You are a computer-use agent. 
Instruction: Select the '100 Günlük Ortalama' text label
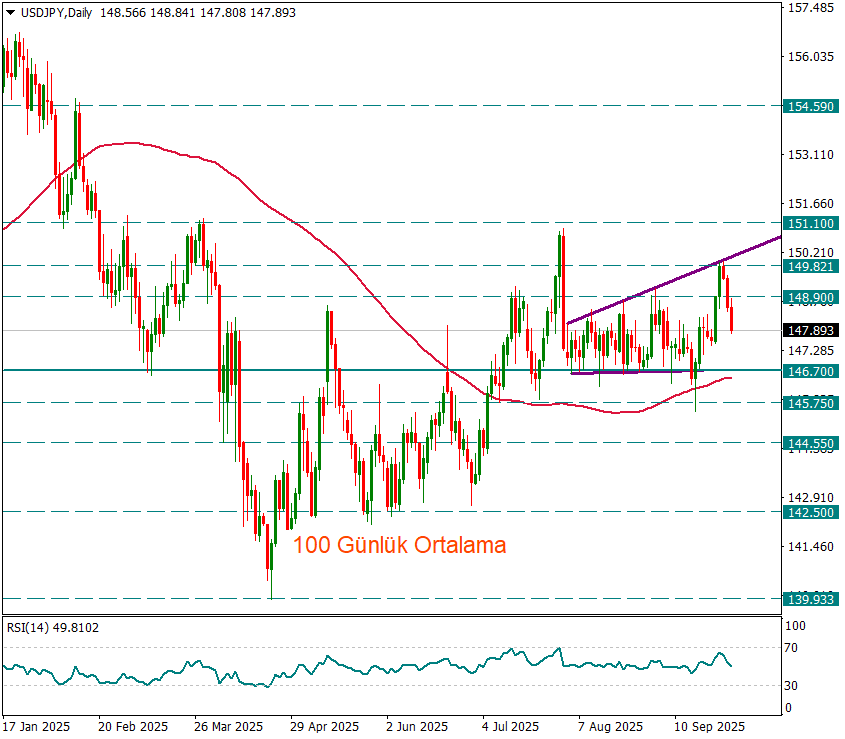pyautogui.click(x=399, y=546)
